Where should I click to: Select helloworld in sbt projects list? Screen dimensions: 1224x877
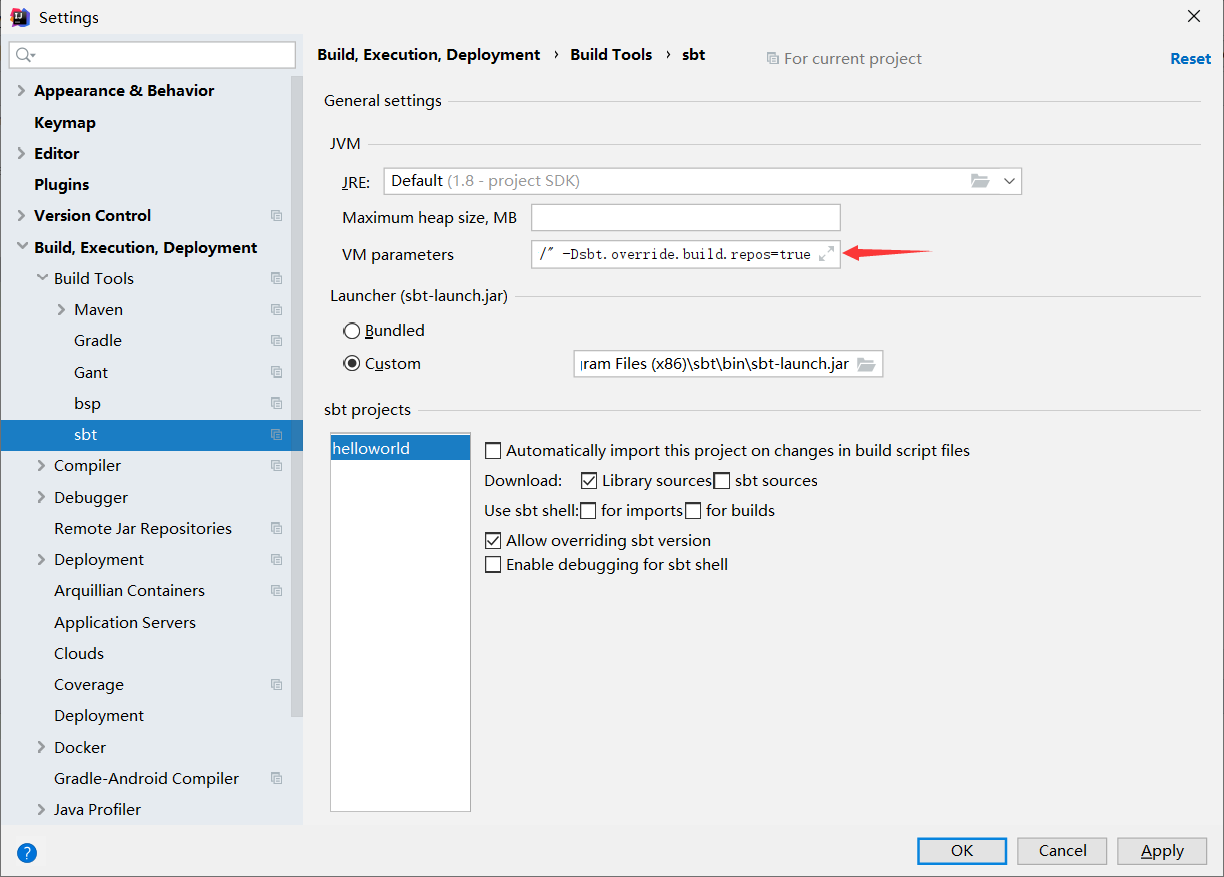[400, 448]
